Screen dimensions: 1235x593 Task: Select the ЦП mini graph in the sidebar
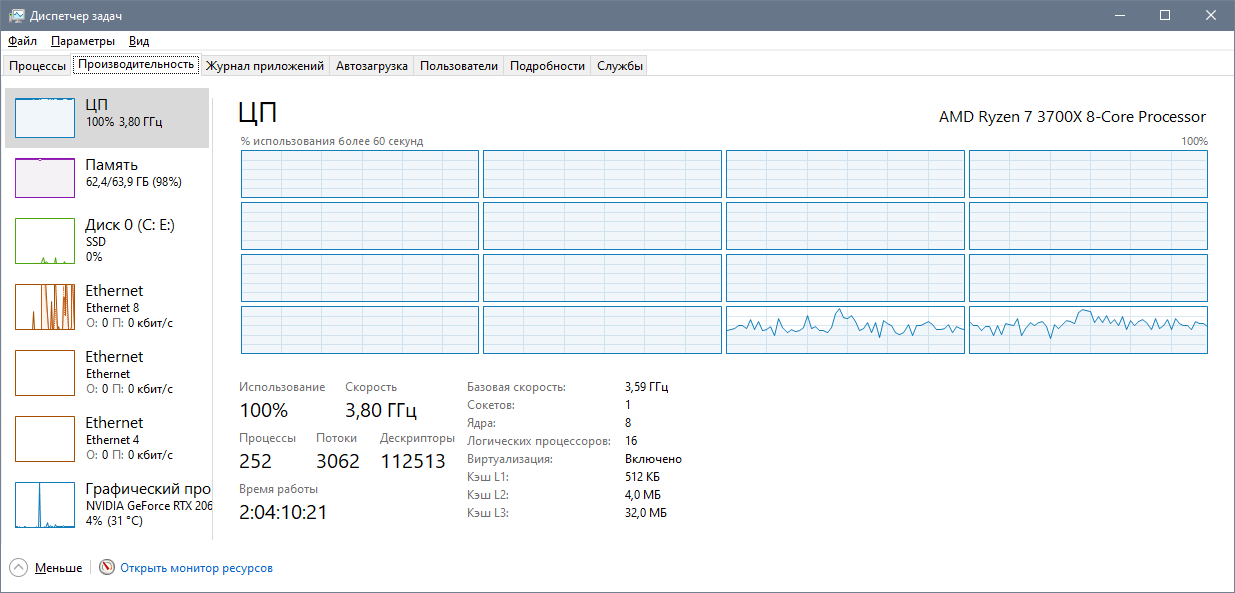45,117
